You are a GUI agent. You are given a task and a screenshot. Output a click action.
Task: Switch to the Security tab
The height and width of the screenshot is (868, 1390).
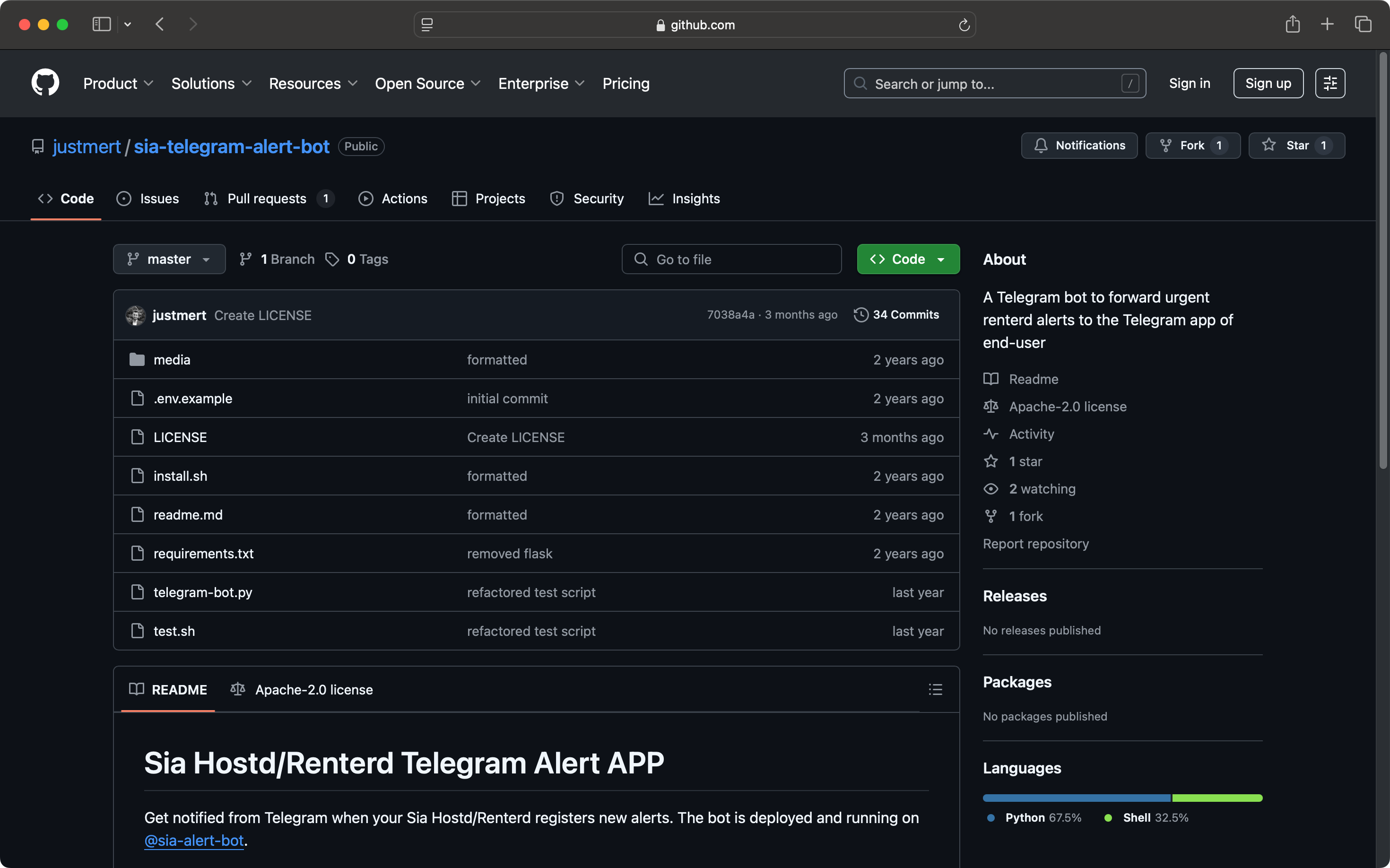coord(587,199)
